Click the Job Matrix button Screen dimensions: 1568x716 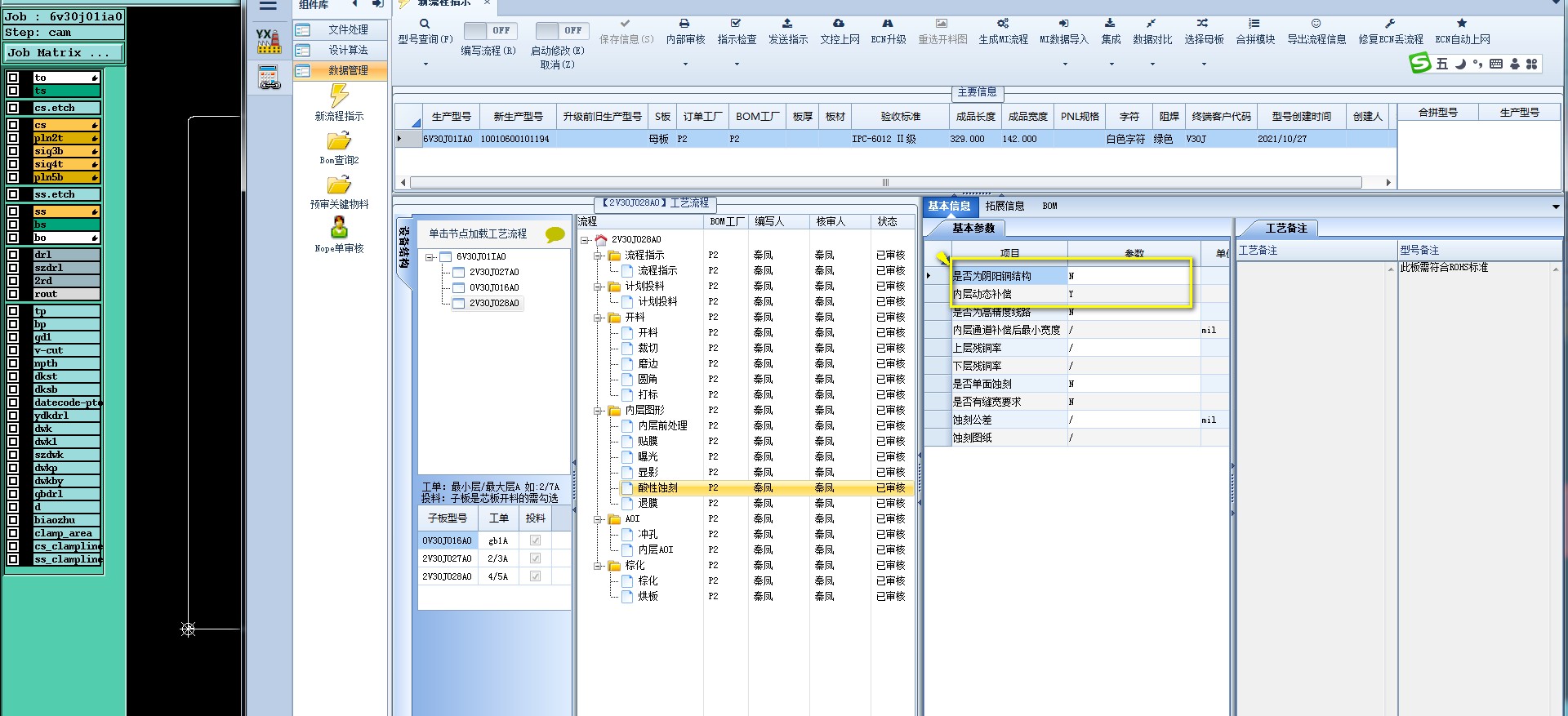tap(64, 53)
